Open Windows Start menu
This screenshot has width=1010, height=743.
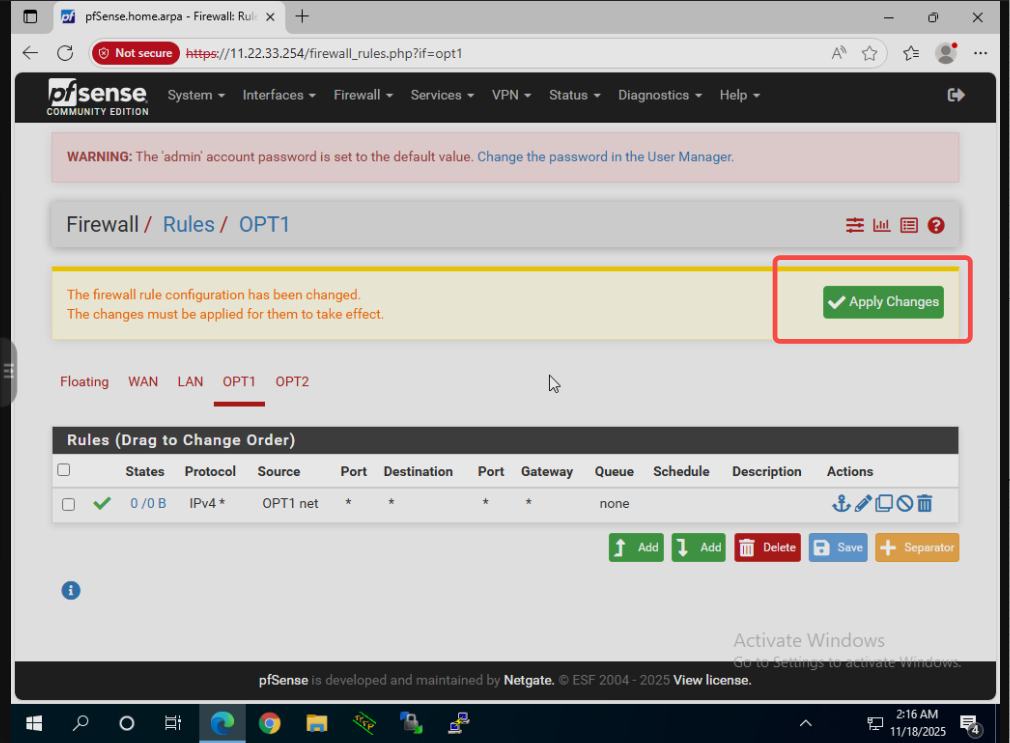tap(33, 724)
